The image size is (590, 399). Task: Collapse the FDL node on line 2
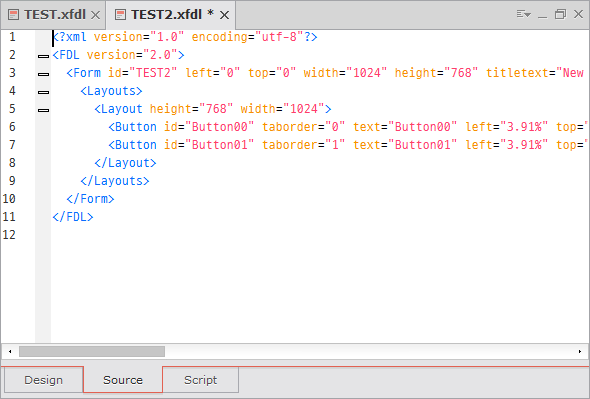tap(44, 56)
